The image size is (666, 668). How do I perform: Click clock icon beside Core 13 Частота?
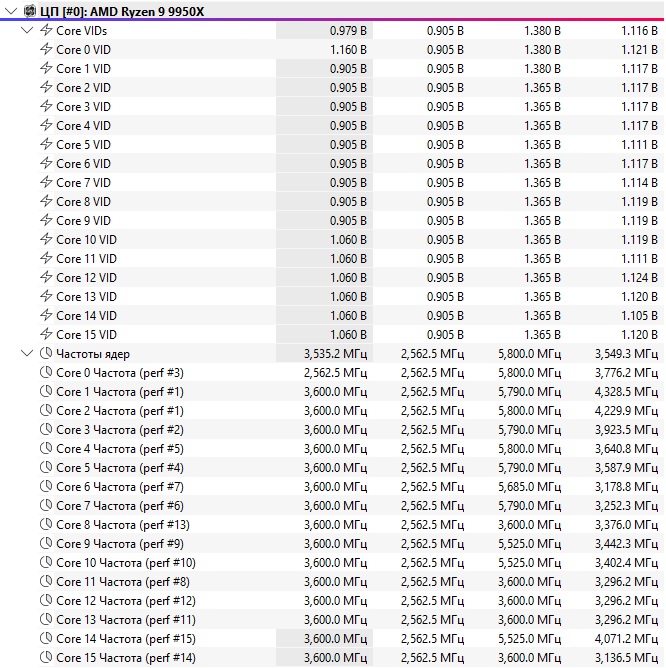[x=46, y=619]
